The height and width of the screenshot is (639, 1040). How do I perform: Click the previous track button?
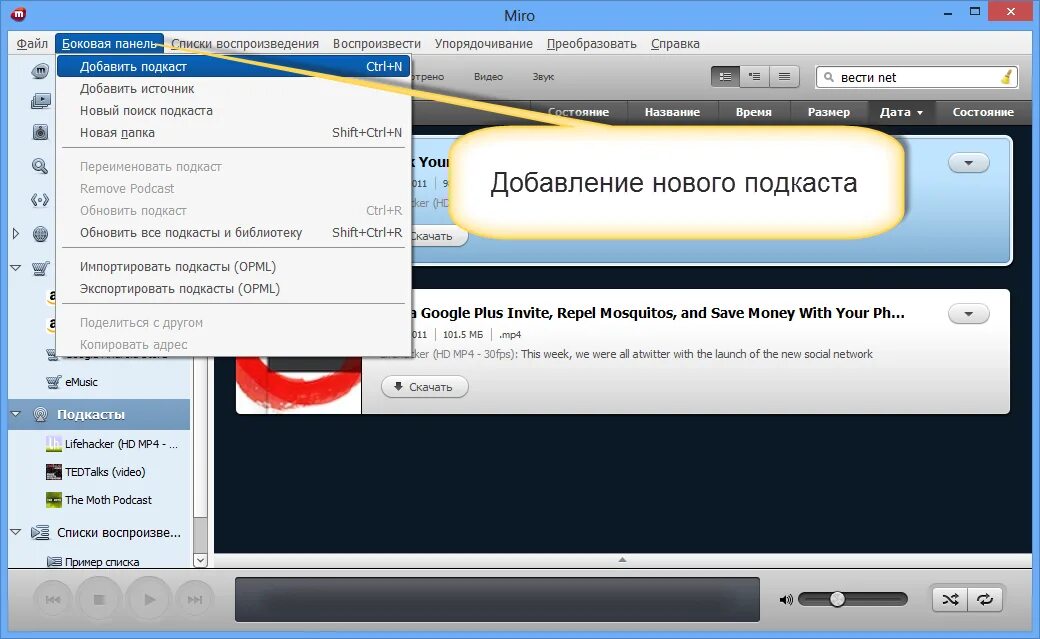pyautogui.click(x=53, y=600)
